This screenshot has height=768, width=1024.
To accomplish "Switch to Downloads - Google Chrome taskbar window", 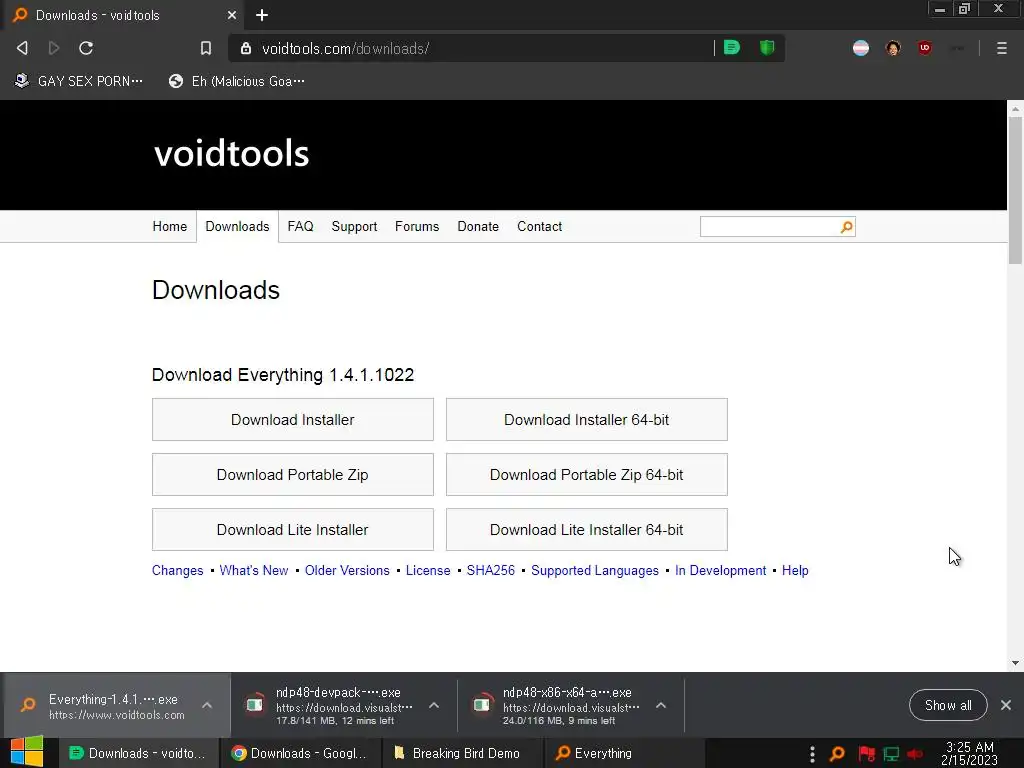I will pos(300,753).
